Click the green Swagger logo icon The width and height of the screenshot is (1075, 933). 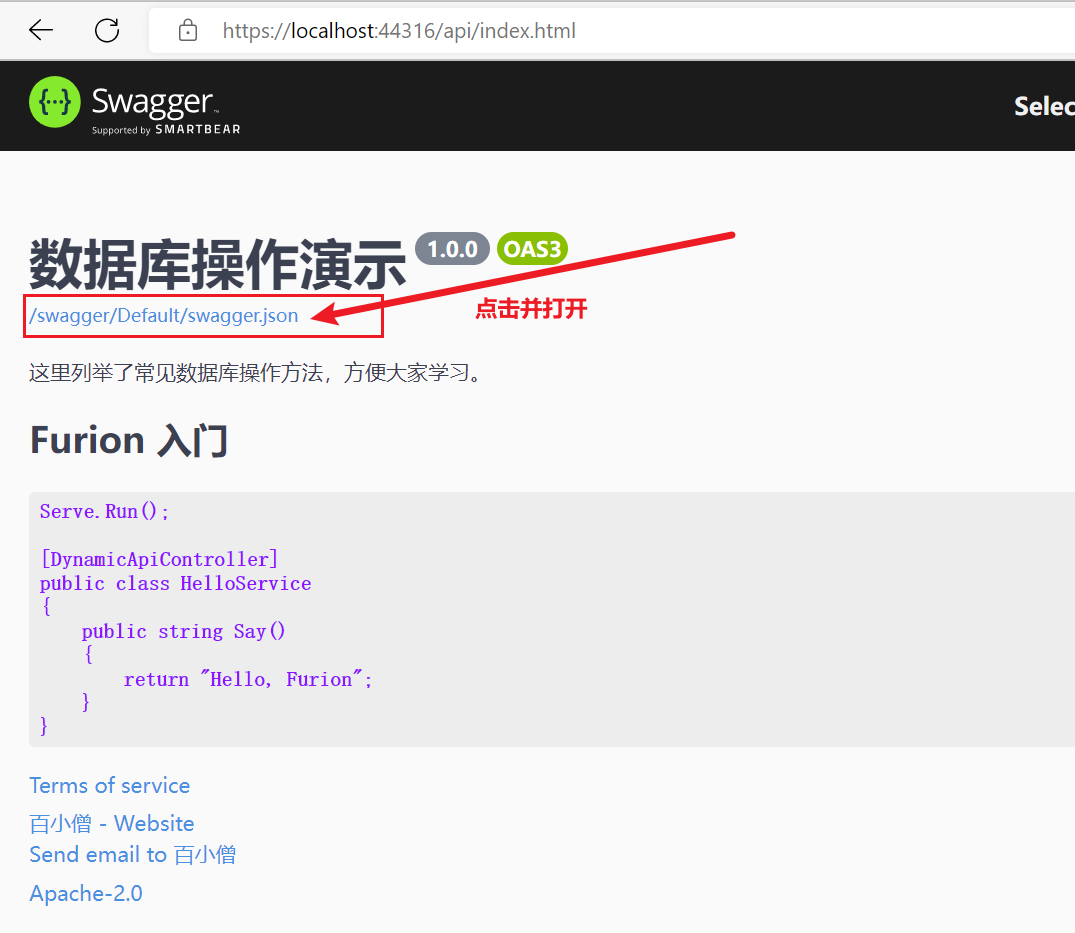(x=54, y=102)
